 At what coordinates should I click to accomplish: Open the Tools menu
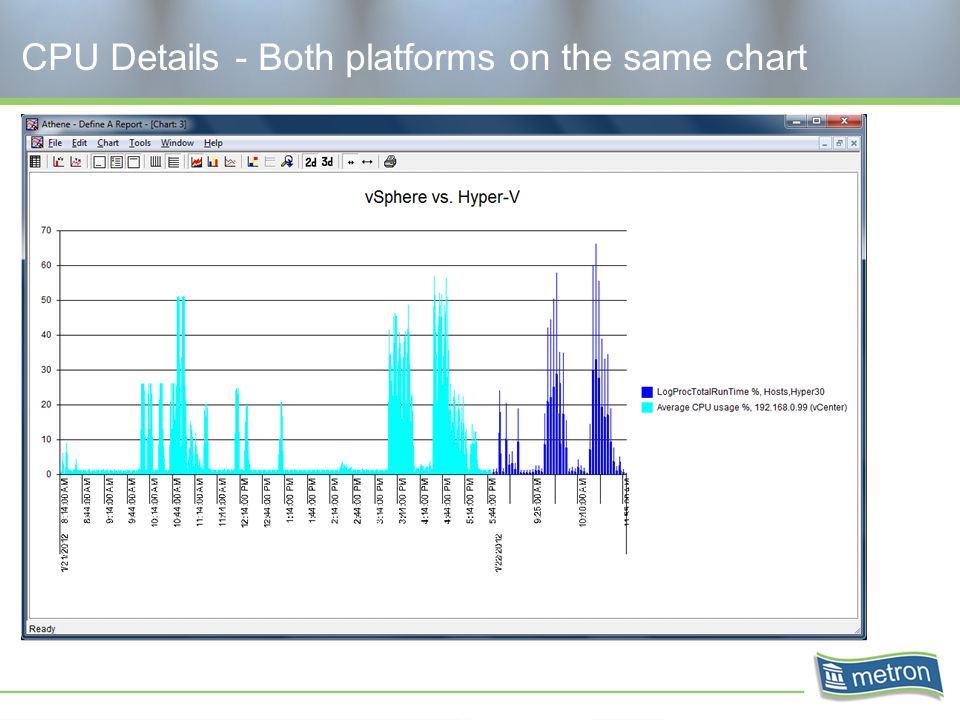click(x=140, y=143)
